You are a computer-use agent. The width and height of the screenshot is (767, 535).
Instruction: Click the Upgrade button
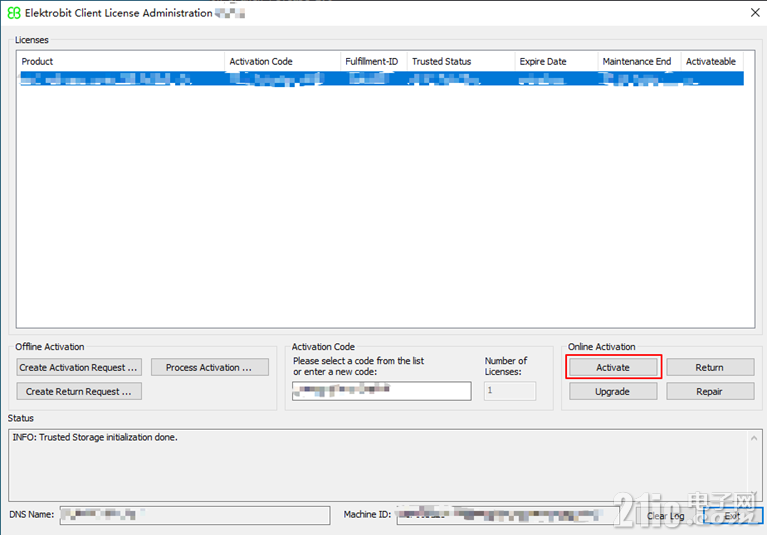point(613,391)
